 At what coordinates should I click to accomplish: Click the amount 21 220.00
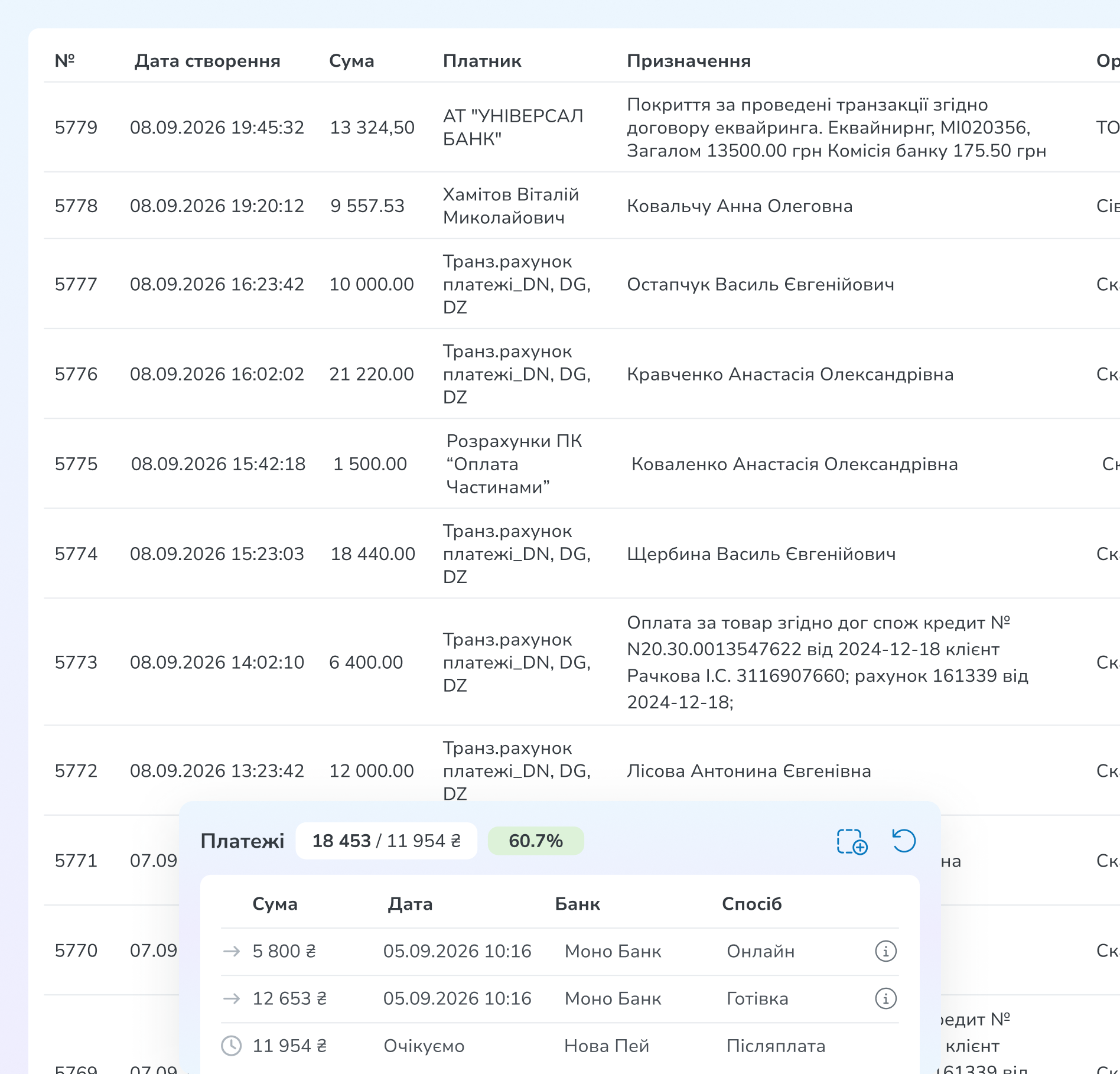372,374
